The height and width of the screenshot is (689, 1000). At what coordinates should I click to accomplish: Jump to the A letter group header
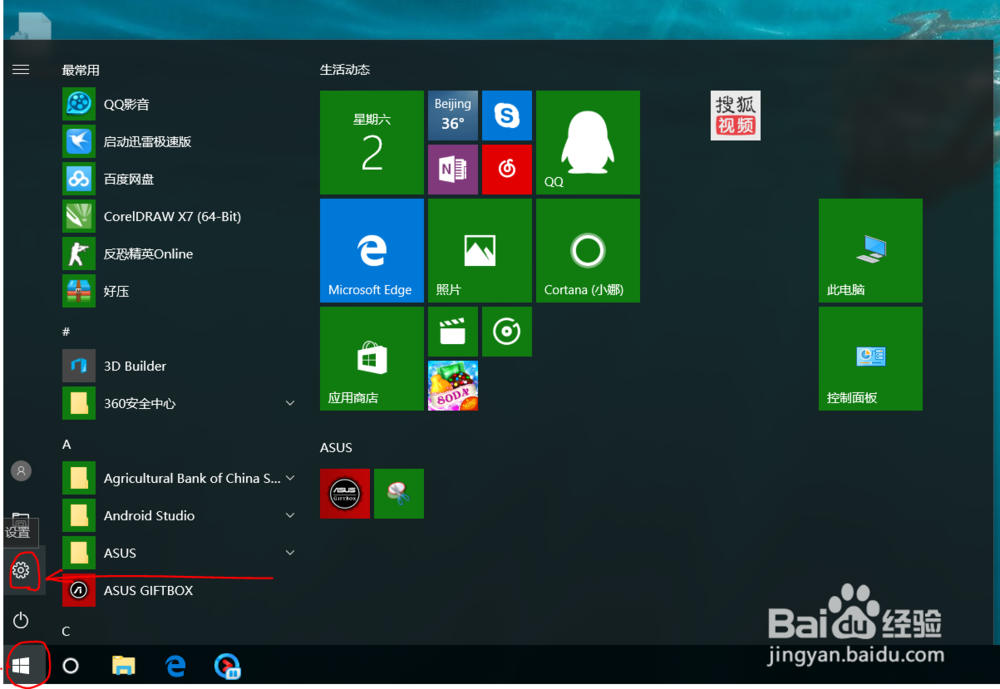click(66, 445)
